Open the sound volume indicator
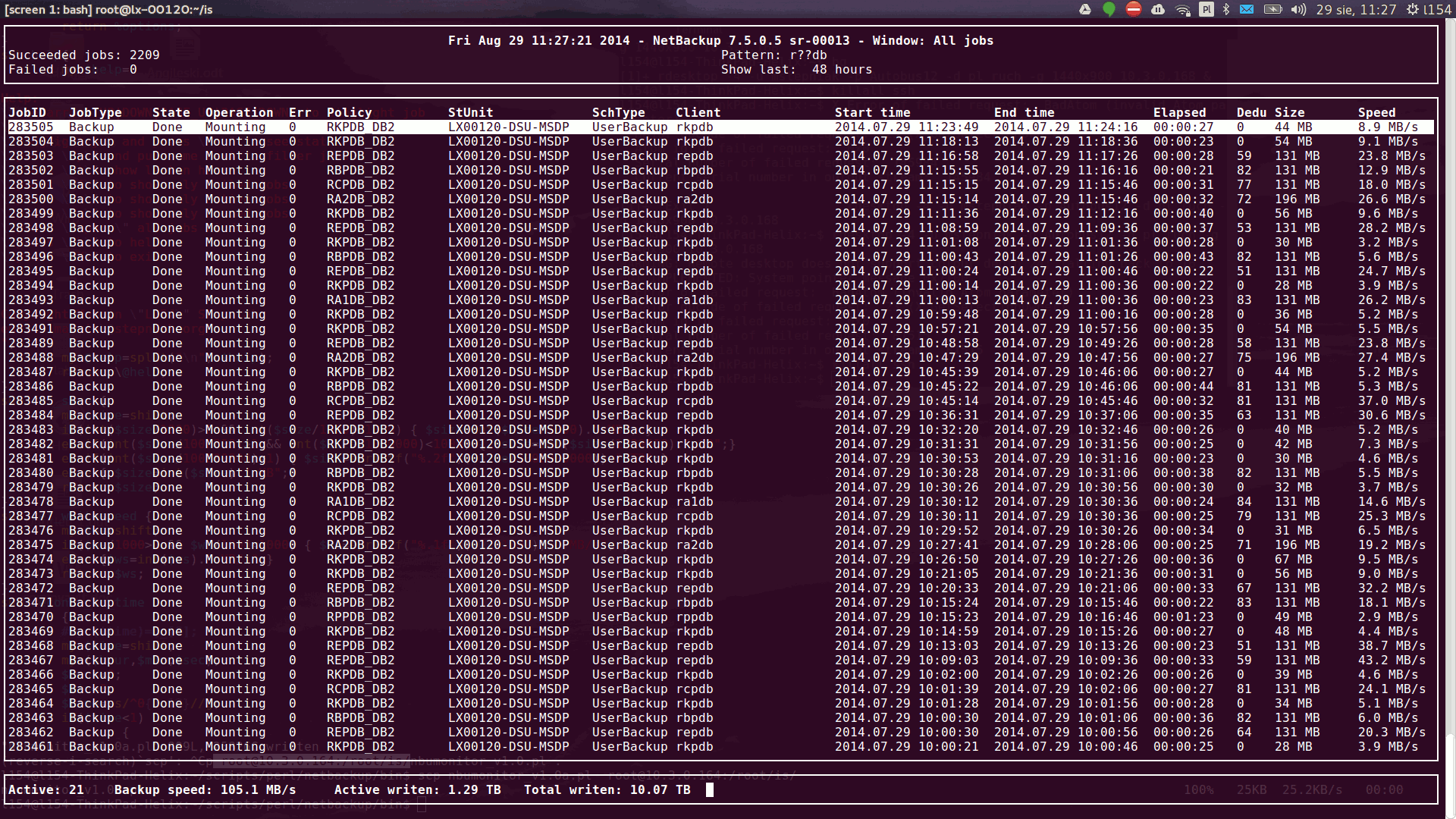The height and width of the screenshot is (819, 1456). pyautogui.click(x=1298, y=9)
